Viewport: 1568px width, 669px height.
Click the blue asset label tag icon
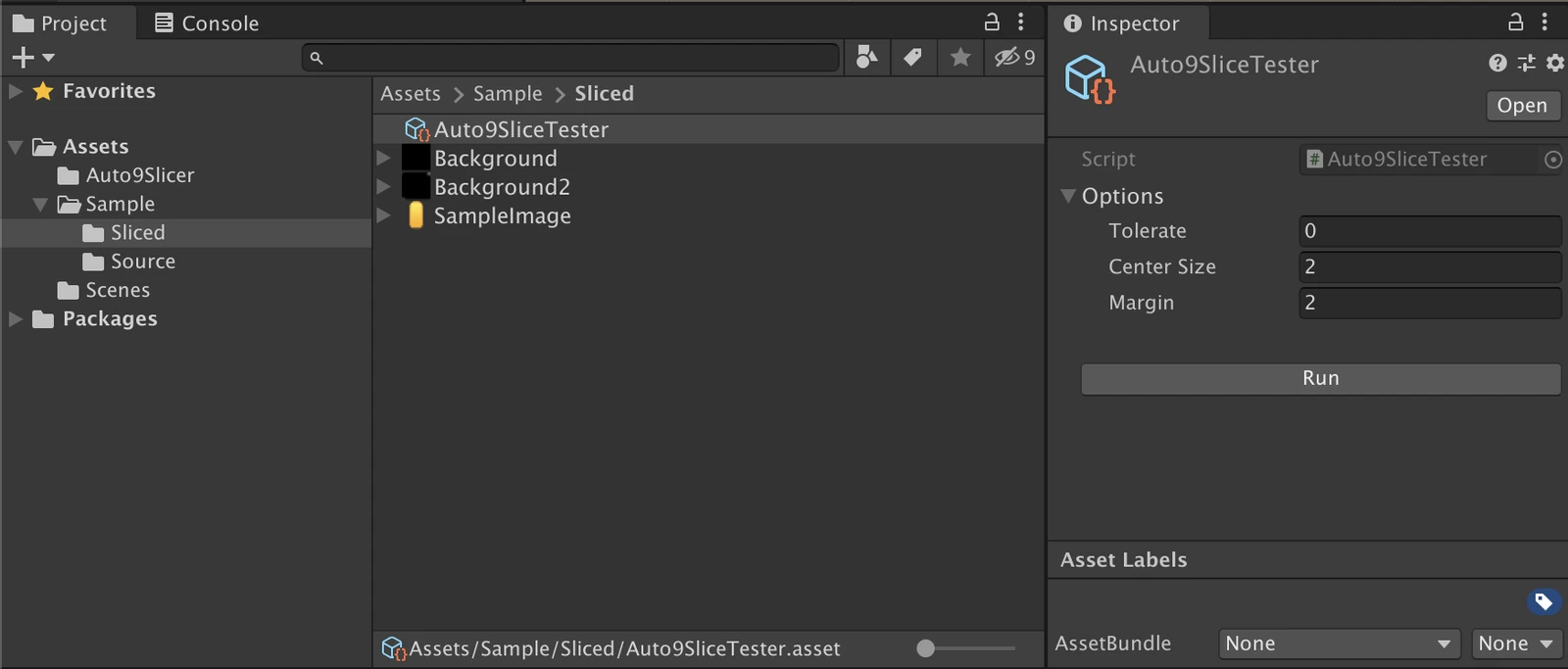pos(1543,601)
